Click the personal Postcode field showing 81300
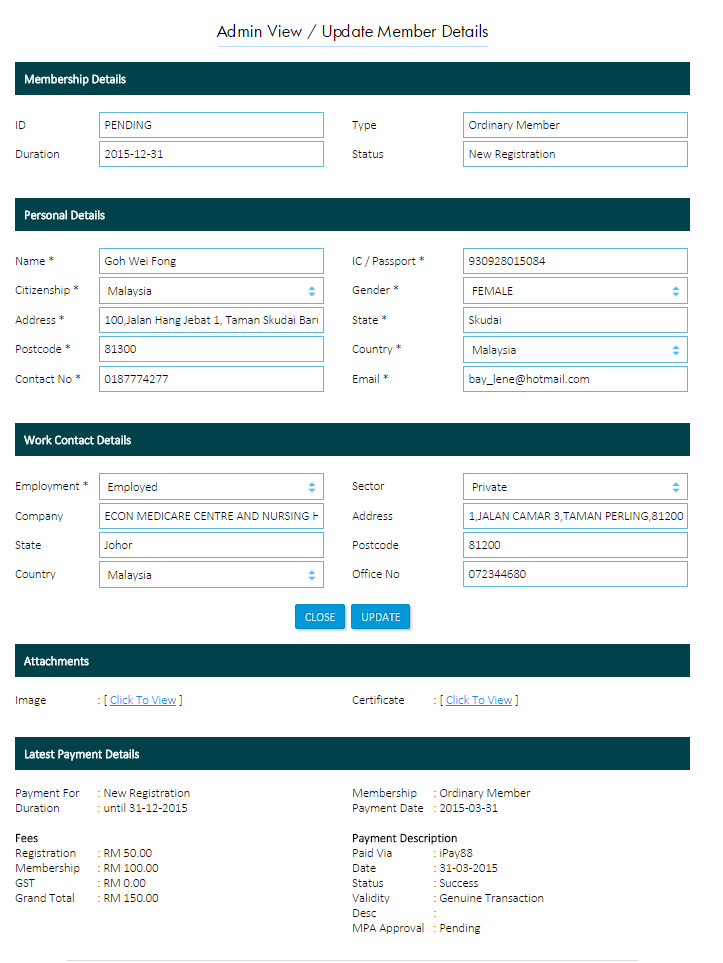This screenshot has width=723, height=963. click(x=211, y=349)
